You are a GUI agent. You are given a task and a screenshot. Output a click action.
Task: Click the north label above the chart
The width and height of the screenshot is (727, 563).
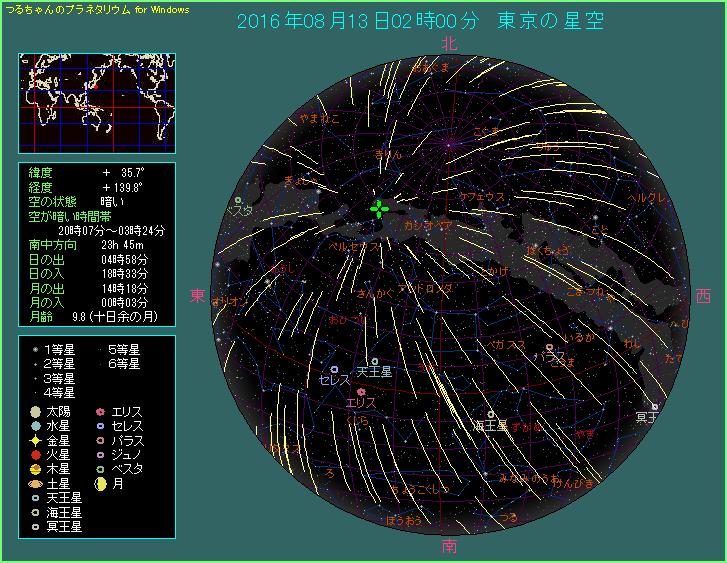point(449,44)
